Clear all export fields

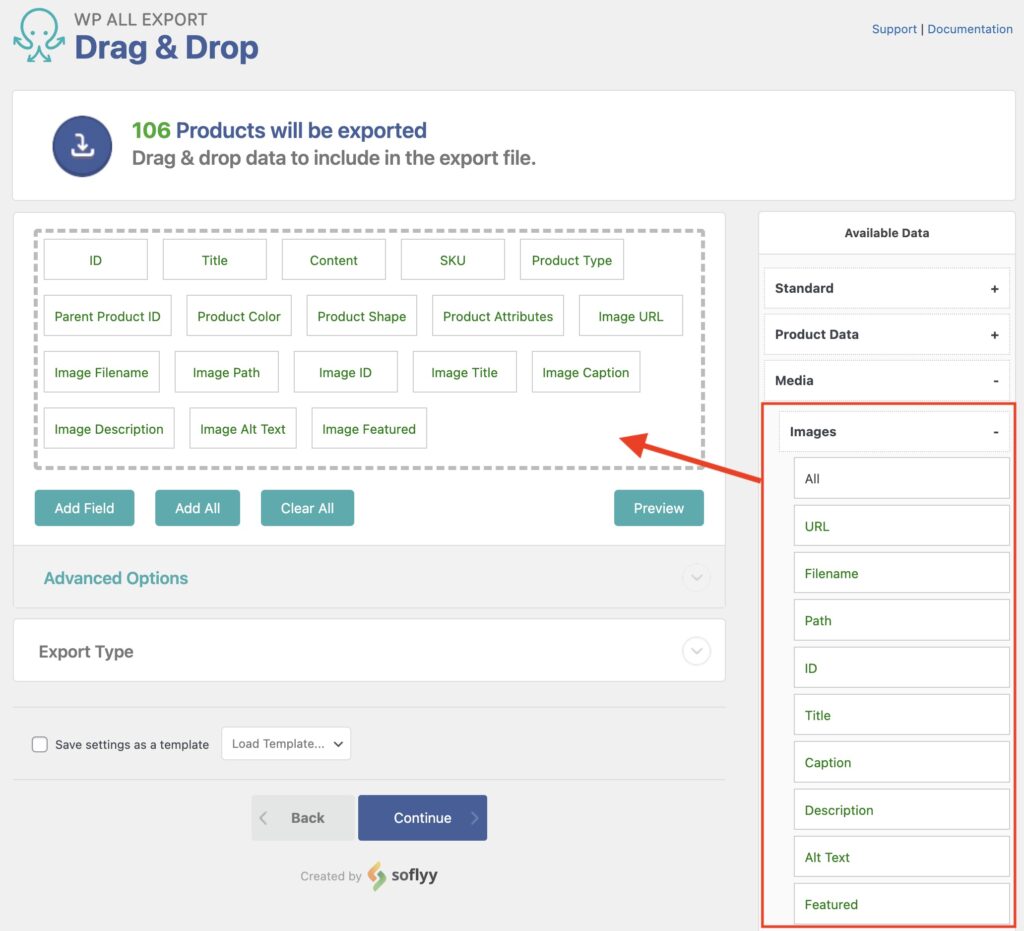pos(307,508)
